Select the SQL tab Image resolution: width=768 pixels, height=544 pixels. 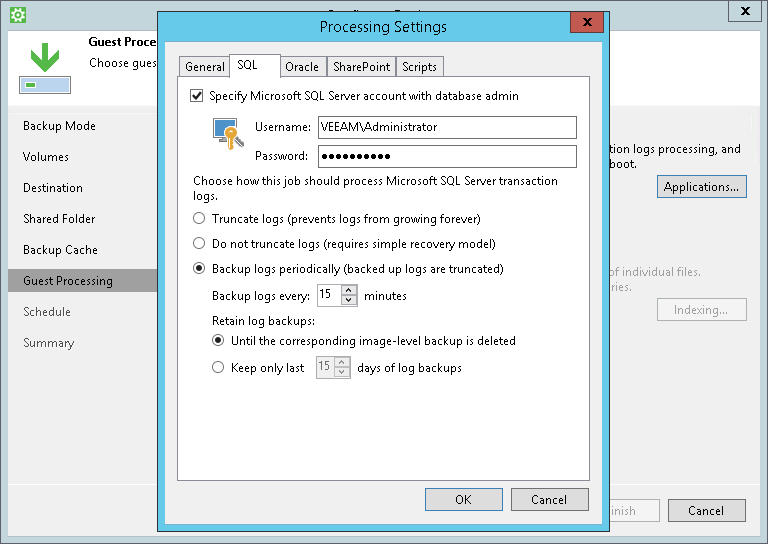pyautogui.click(x=254, y=65)
